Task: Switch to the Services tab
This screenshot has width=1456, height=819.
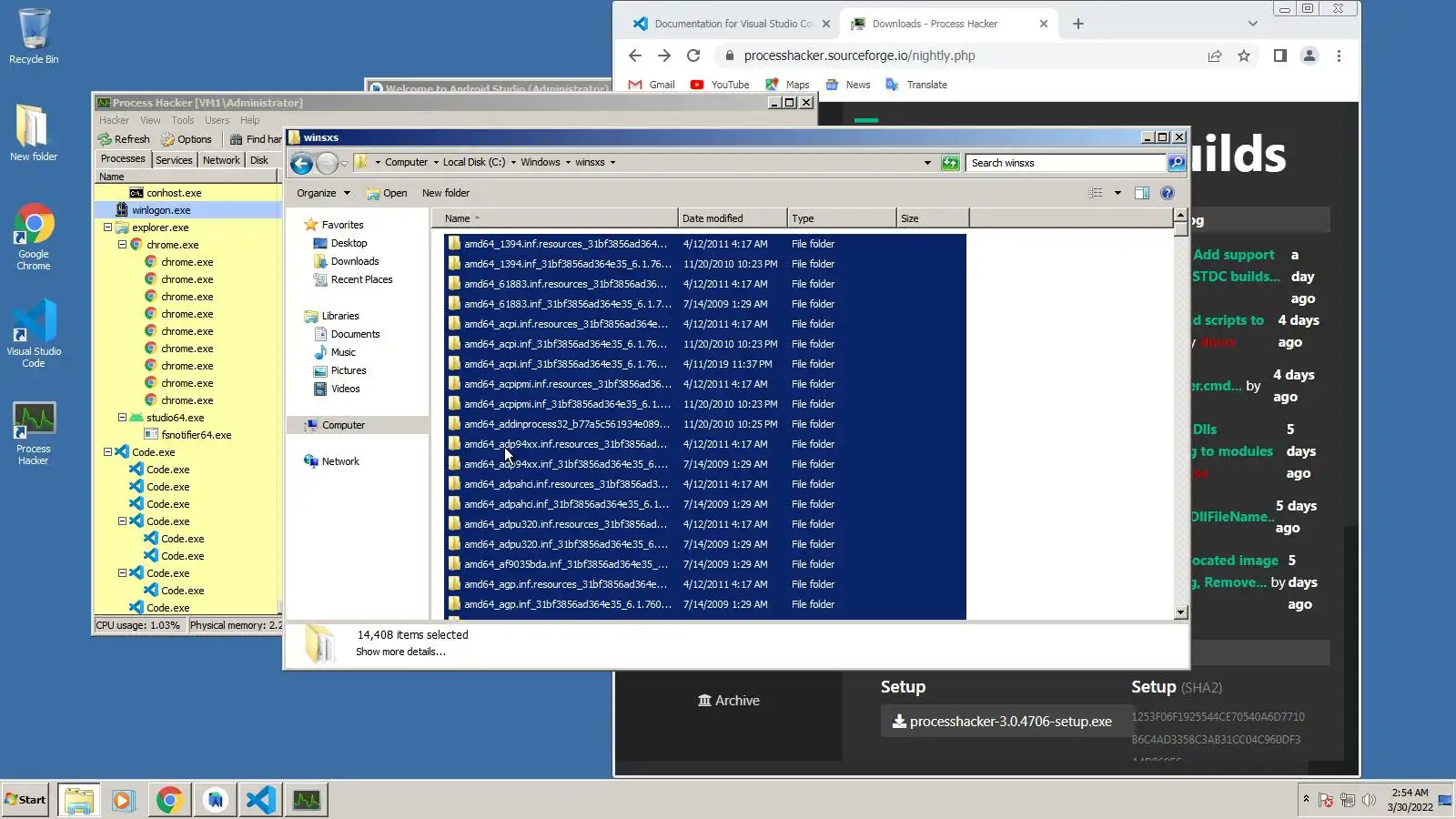Action: 174,159
